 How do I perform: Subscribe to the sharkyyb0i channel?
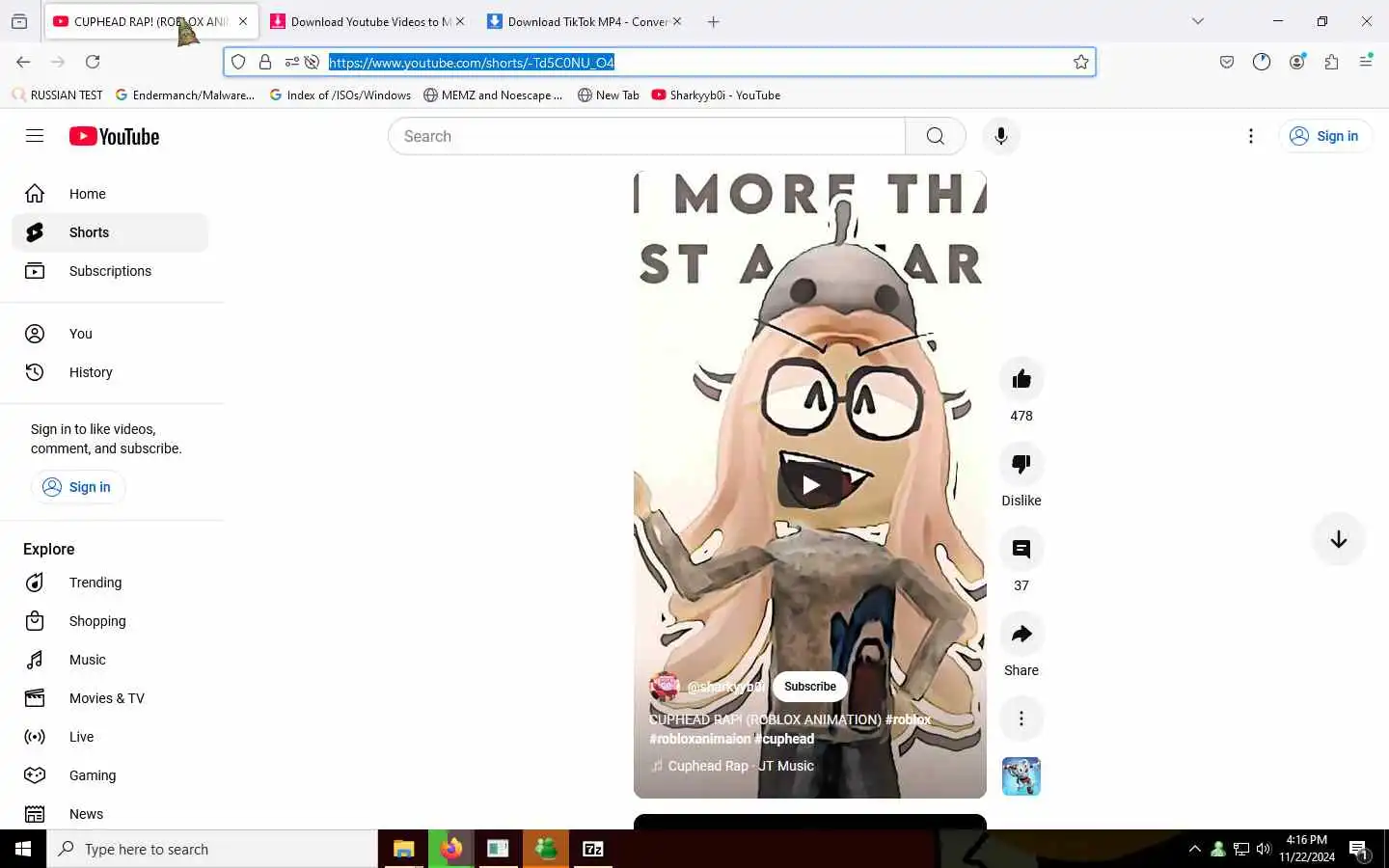[810, 687]
